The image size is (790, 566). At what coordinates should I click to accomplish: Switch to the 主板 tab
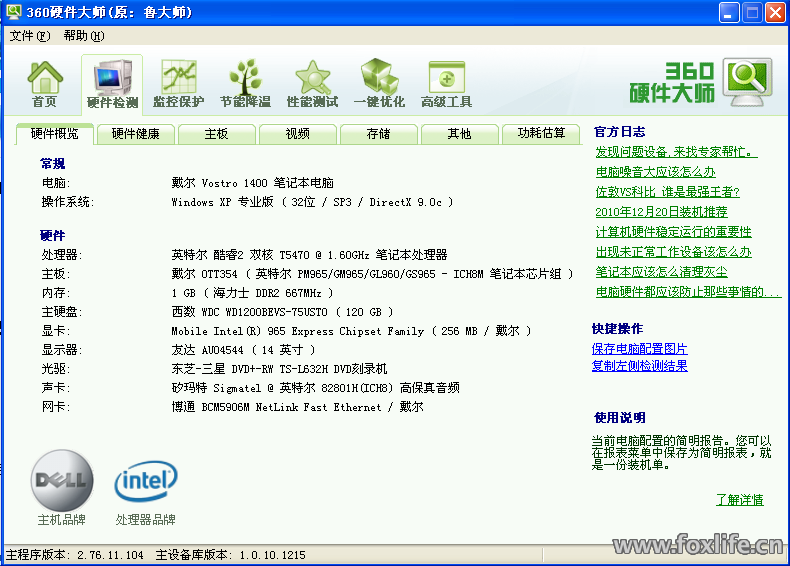(216, 134)
